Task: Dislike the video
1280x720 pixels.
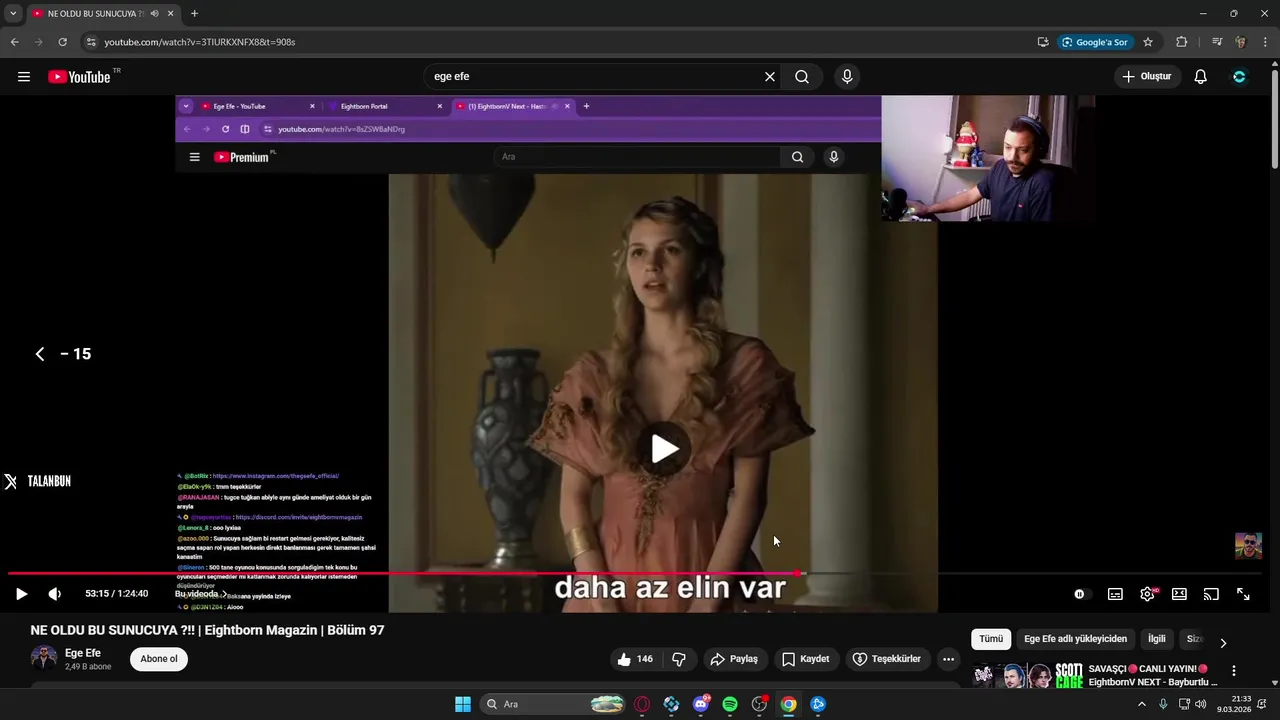Action: pyautogui.click(x=679, y=659)
